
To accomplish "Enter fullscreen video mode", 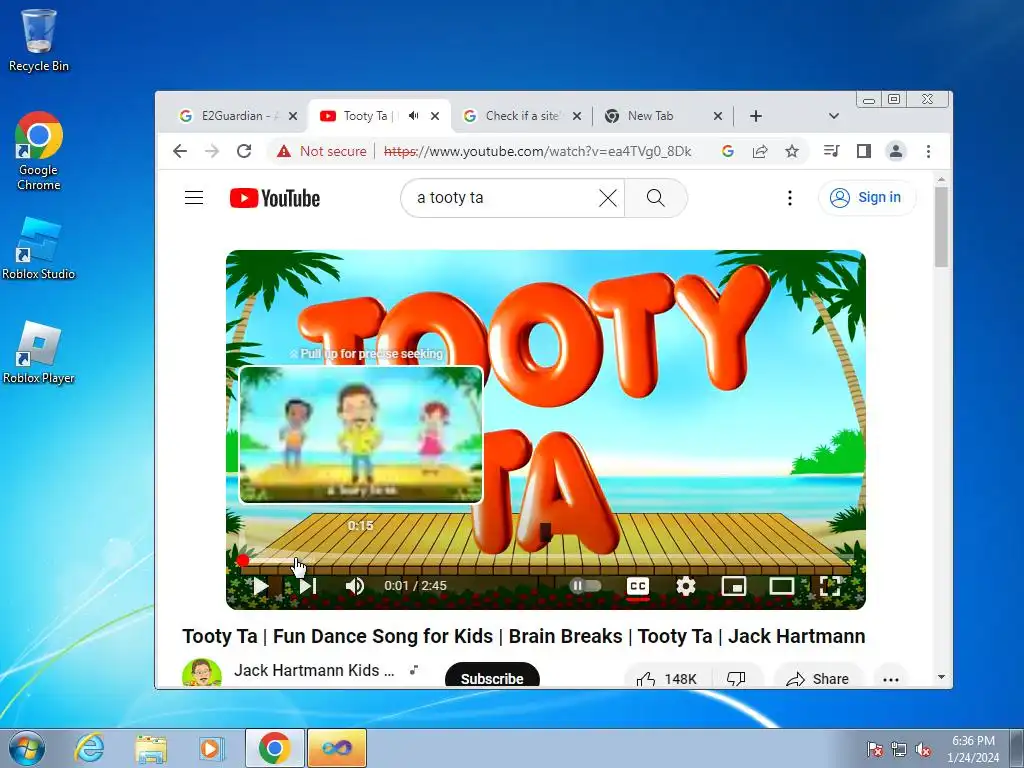I will click(829, 586).
